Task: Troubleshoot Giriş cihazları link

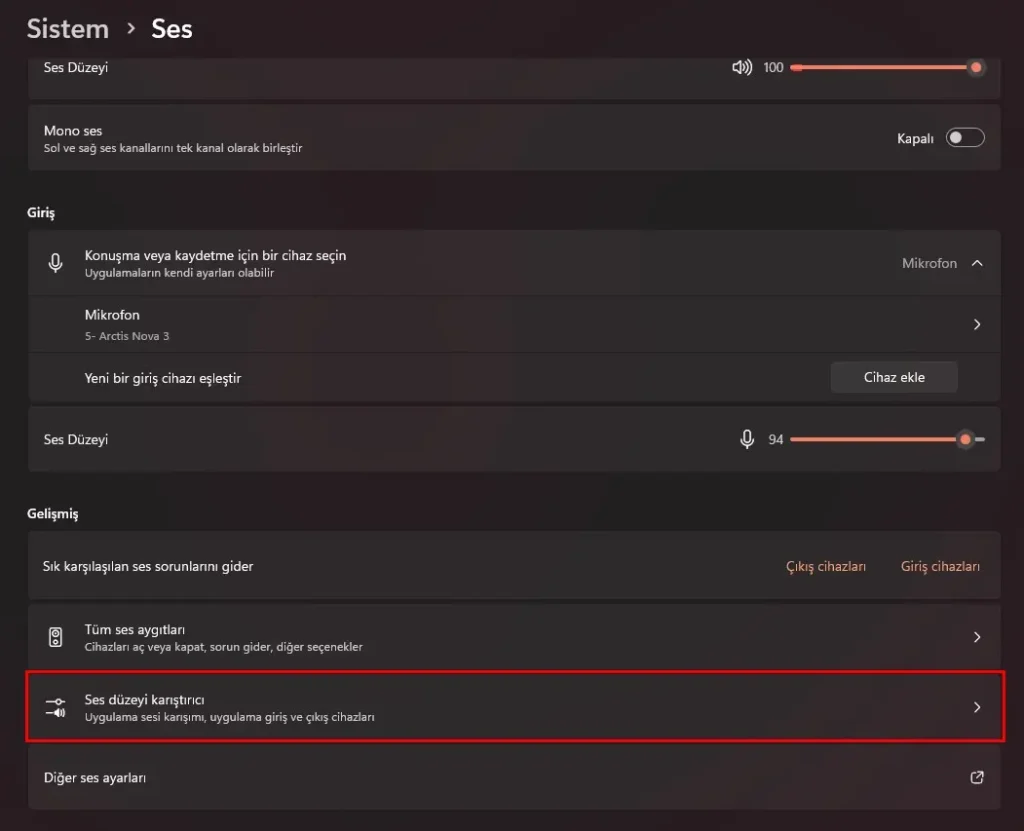Action: [940, 566]
